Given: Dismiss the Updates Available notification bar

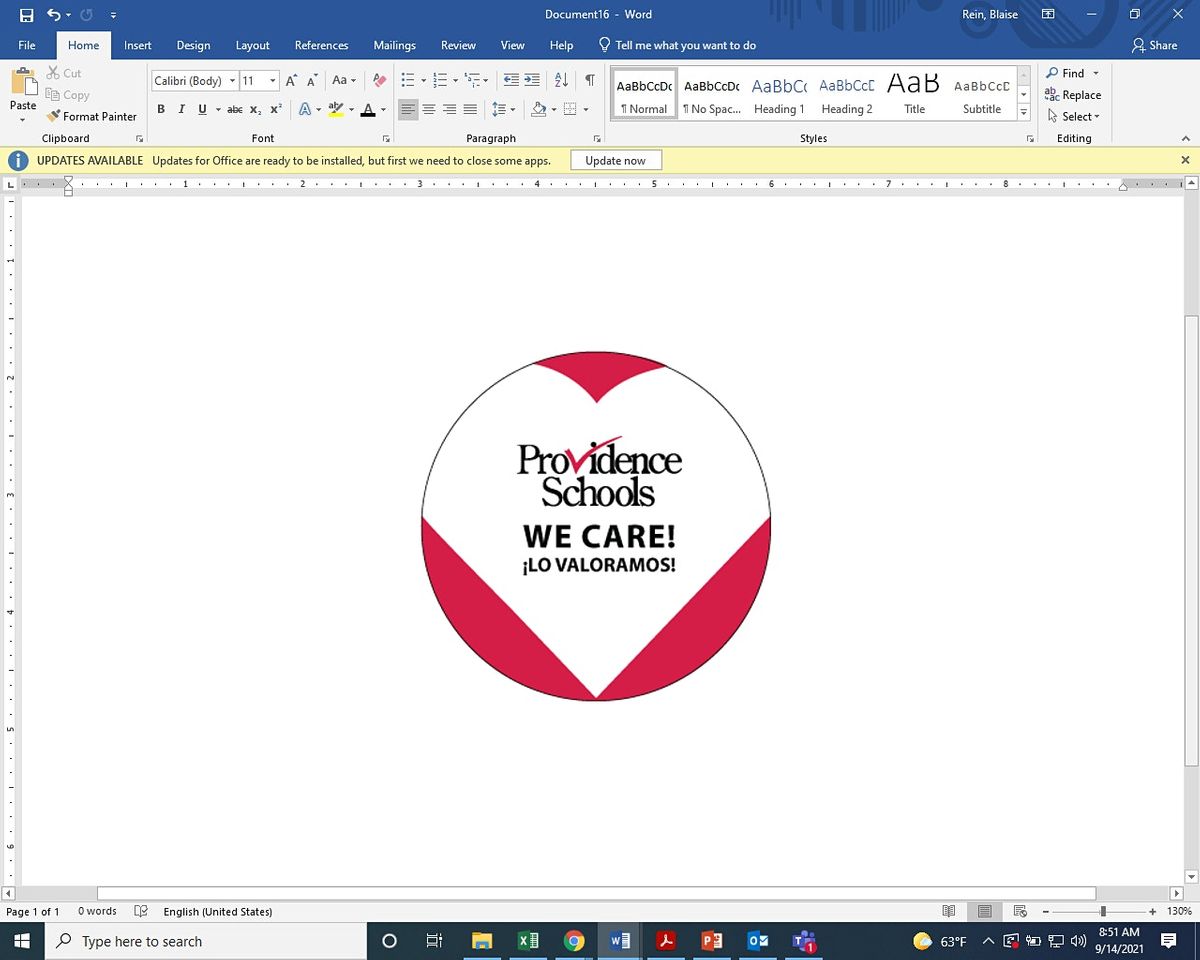Looking at the screenshot, I should (1185, 160).
